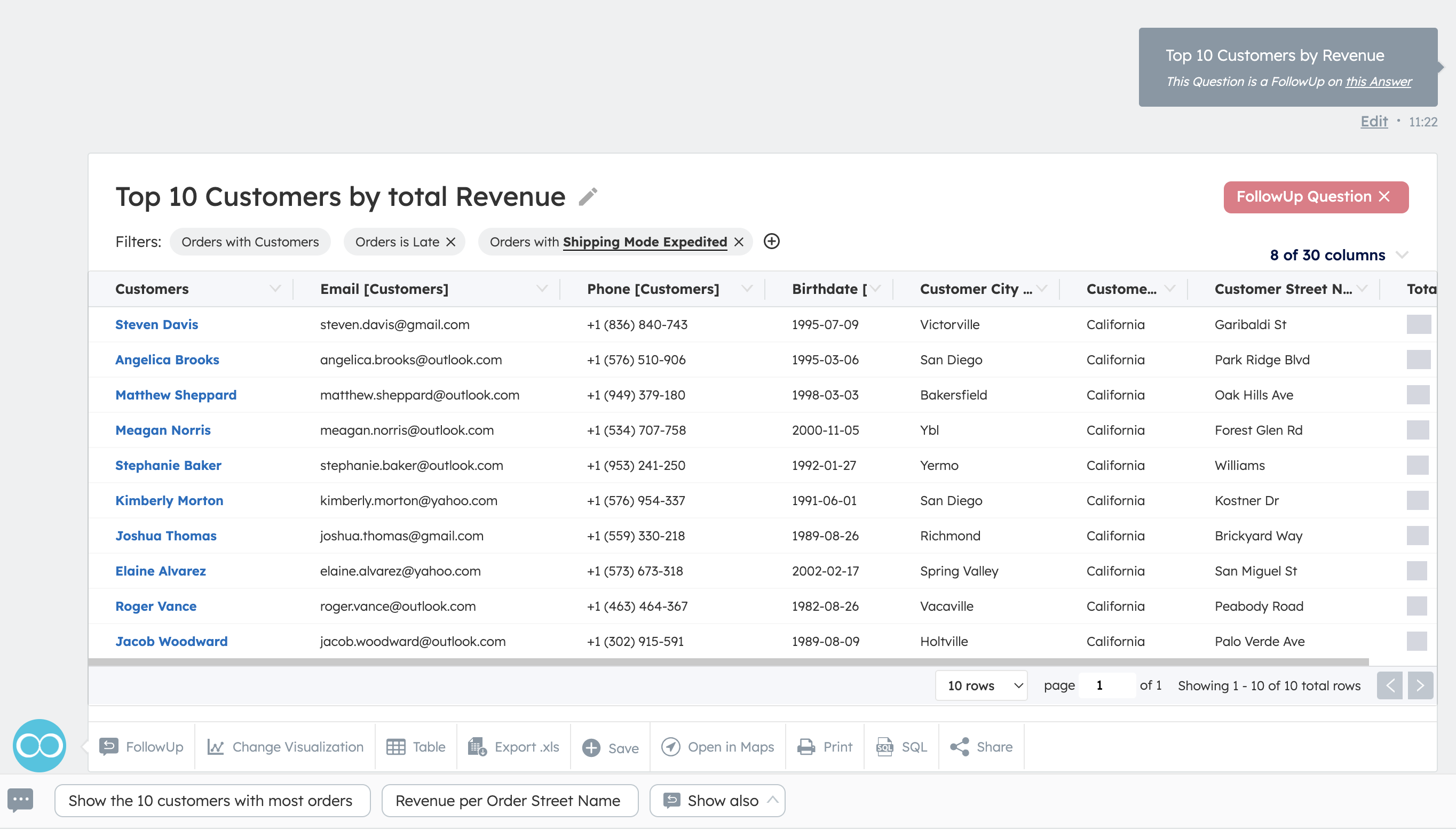Switch to Table visualization

pos(416,746)
